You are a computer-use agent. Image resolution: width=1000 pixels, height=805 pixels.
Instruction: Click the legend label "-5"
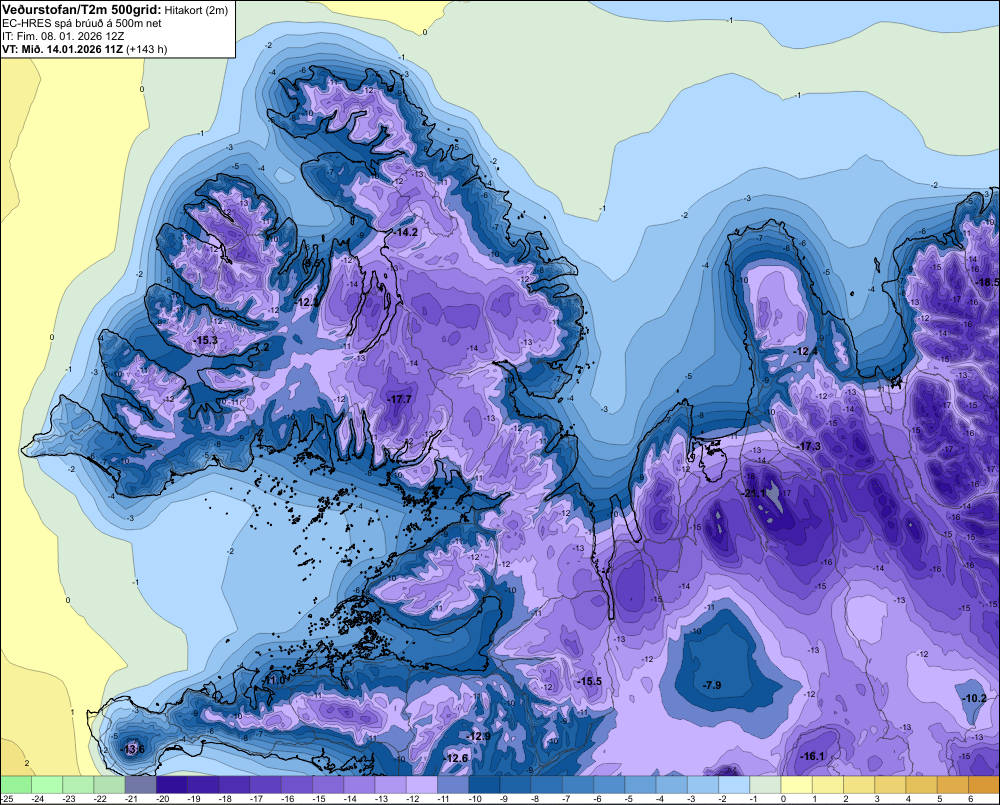pyautogui.click(x=629, y=799)
